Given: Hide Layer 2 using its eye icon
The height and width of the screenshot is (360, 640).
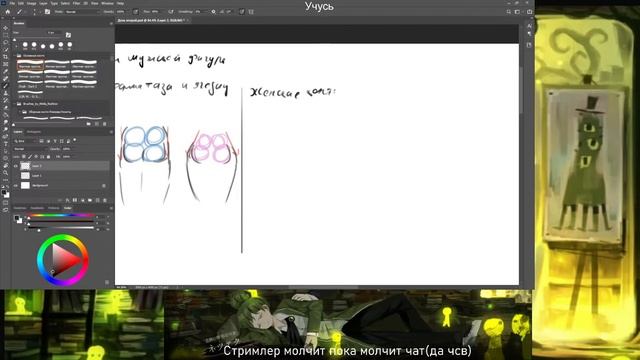Looking at the screenshot, I should [16, 166].
